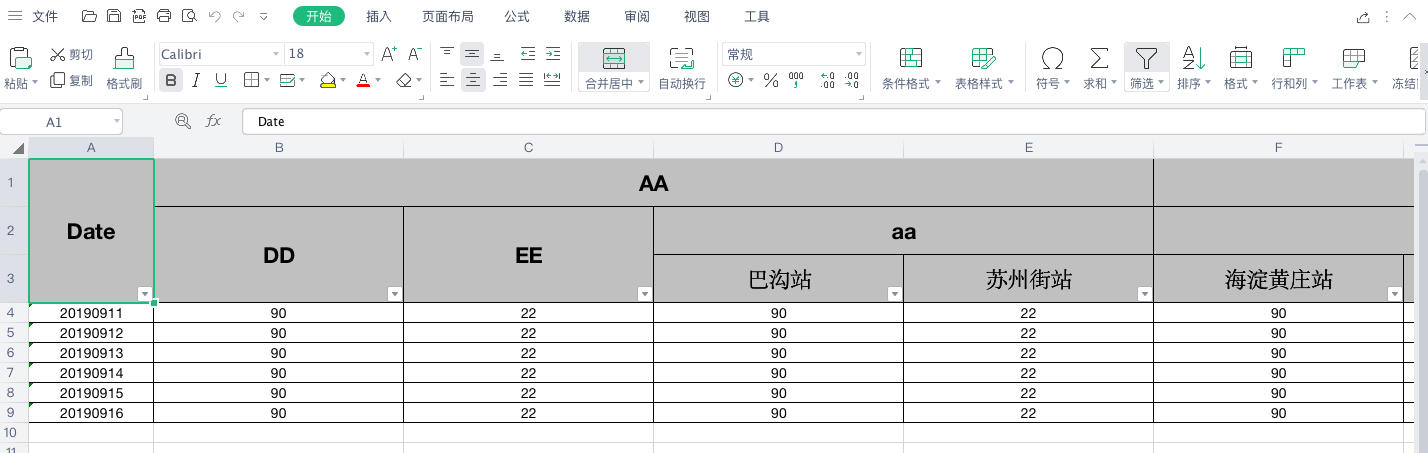Click the Print icon
The image size is (1428, 453).
pyautogui.click(x=164, y=16)
